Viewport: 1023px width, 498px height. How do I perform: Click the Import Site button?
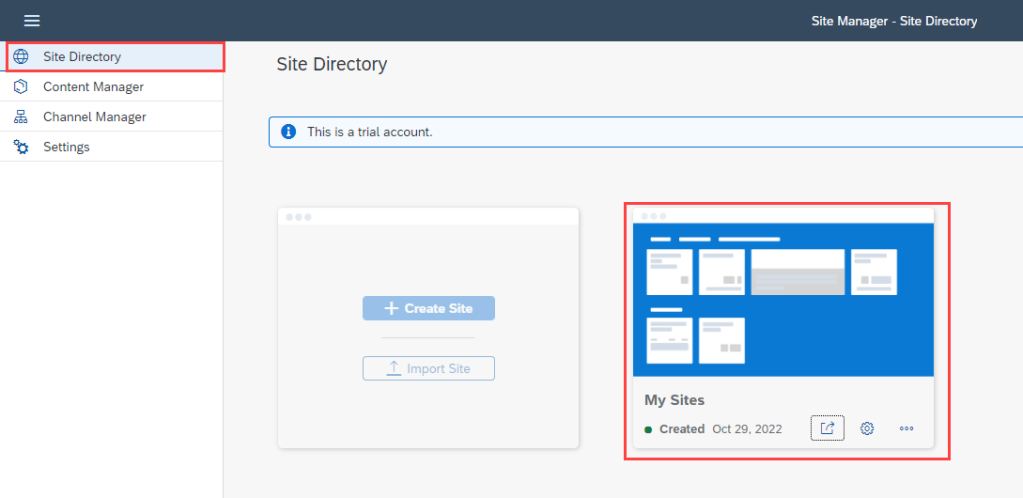tap(428, 369)
